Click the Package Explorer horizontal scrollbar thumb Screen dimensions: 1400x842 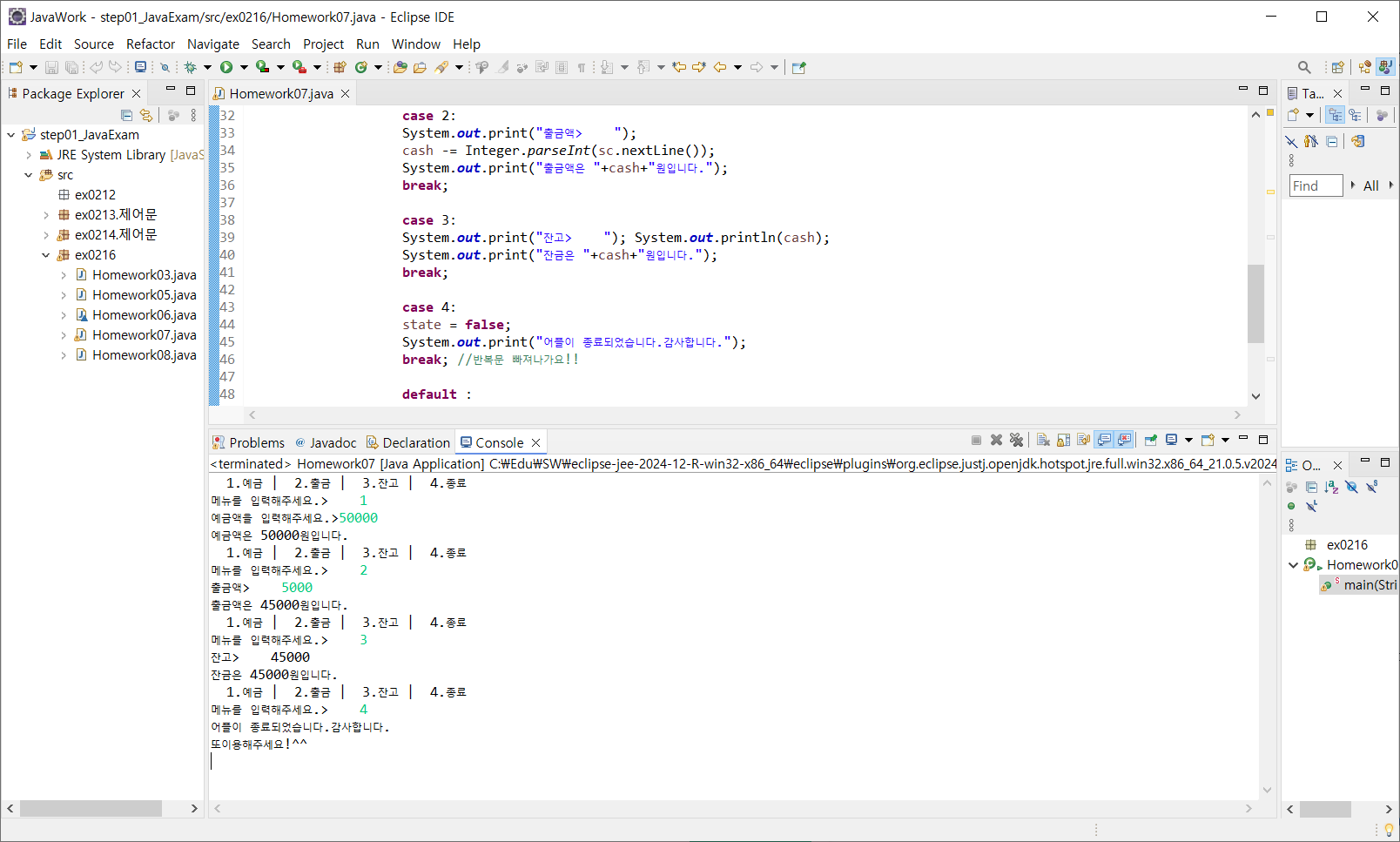tap(91, 809)
